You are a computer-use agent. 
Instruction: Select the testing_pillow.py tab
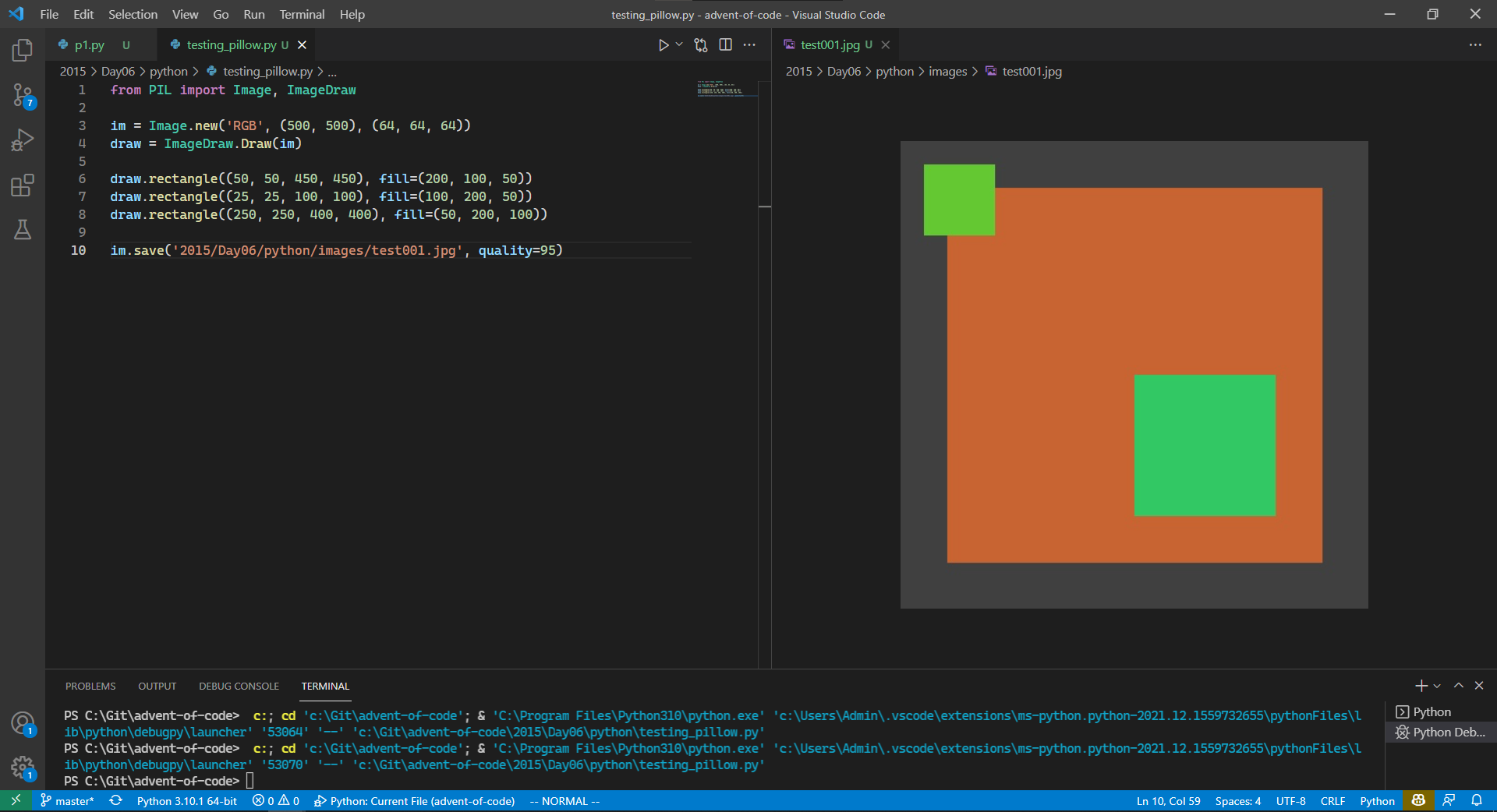tap(232, 45)
